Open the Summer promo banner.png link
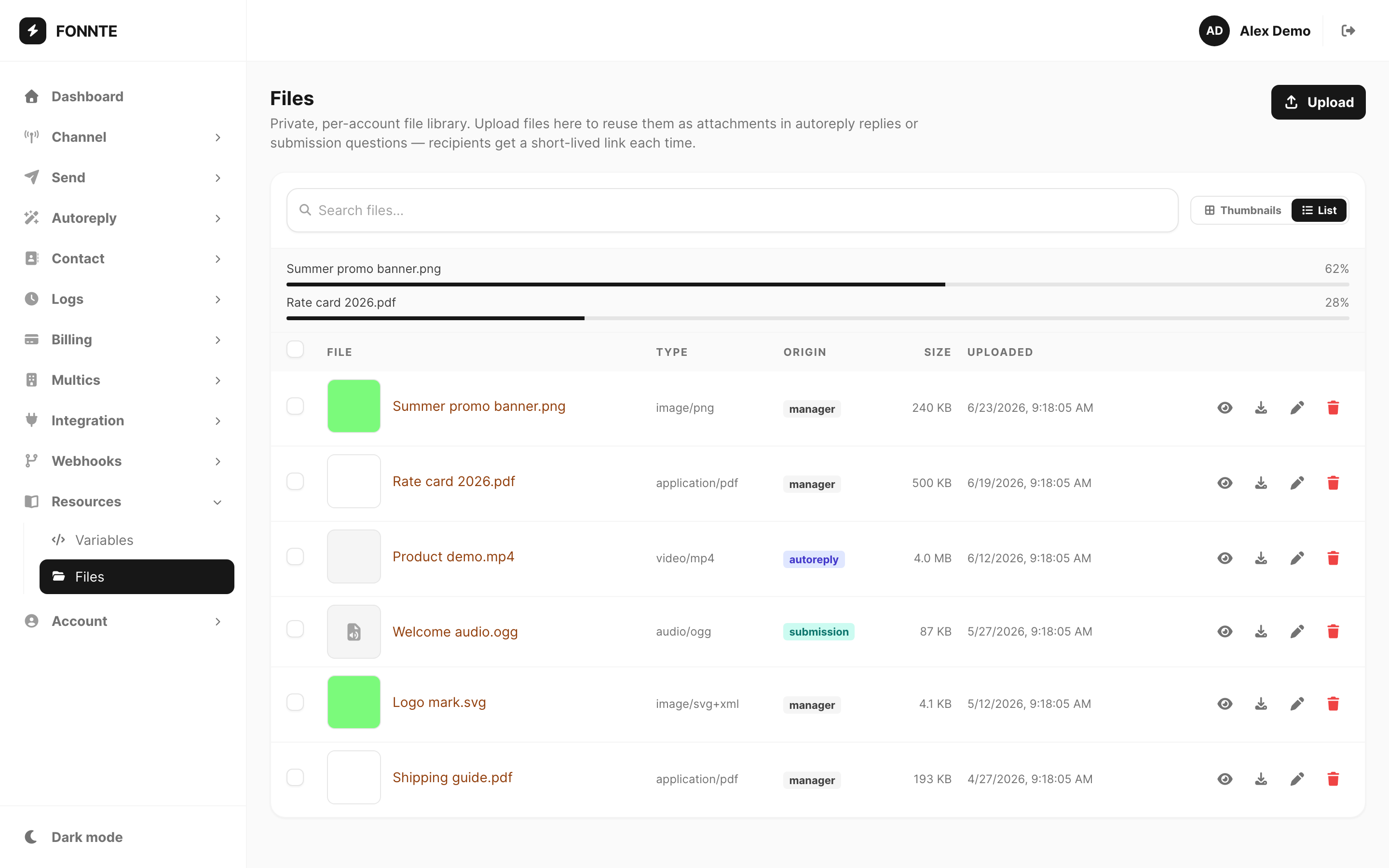1389x868 pixels. point(479,406)
